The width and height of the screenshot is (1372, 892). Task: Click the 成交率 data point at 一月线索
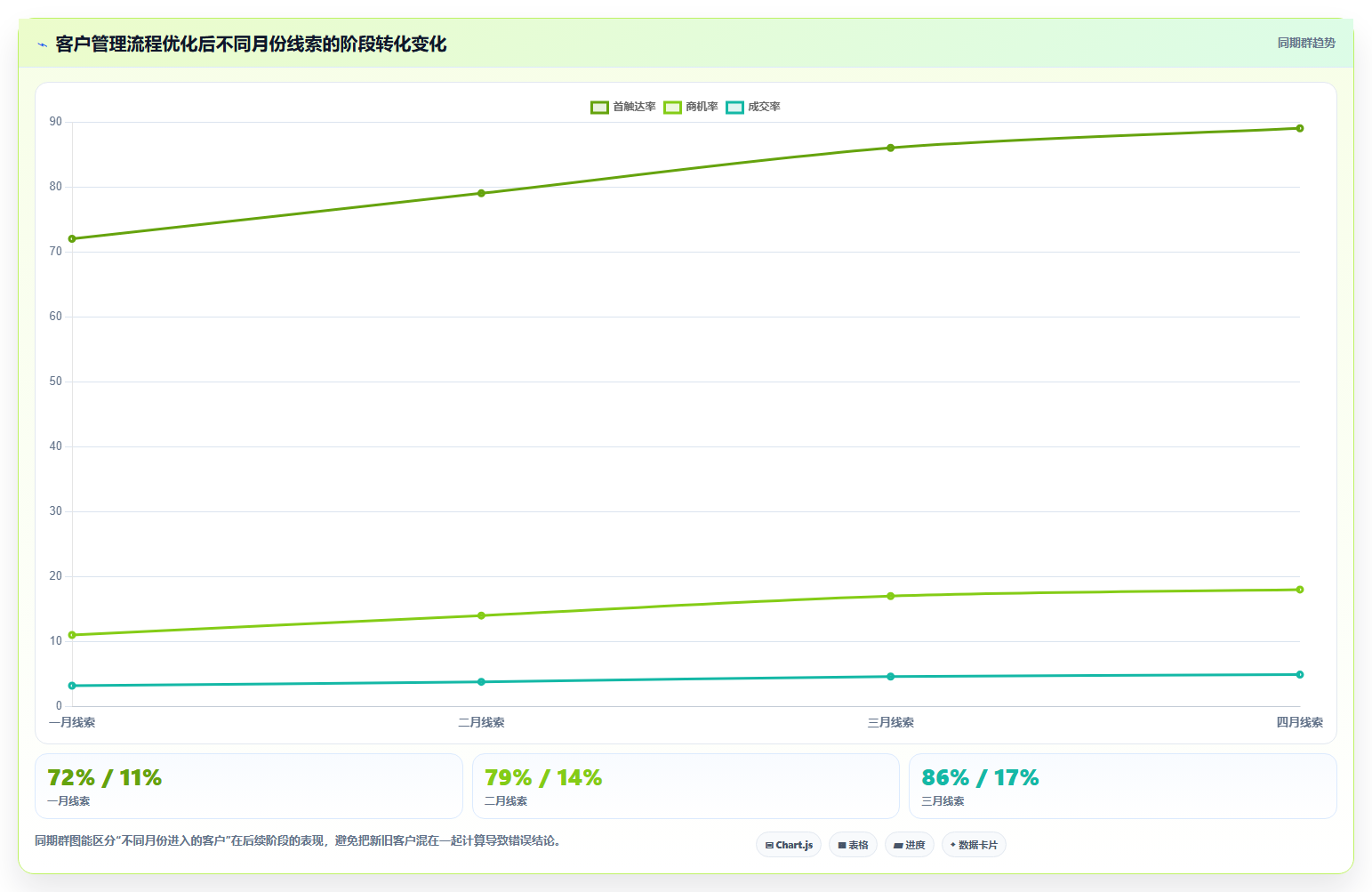point(72,686)
